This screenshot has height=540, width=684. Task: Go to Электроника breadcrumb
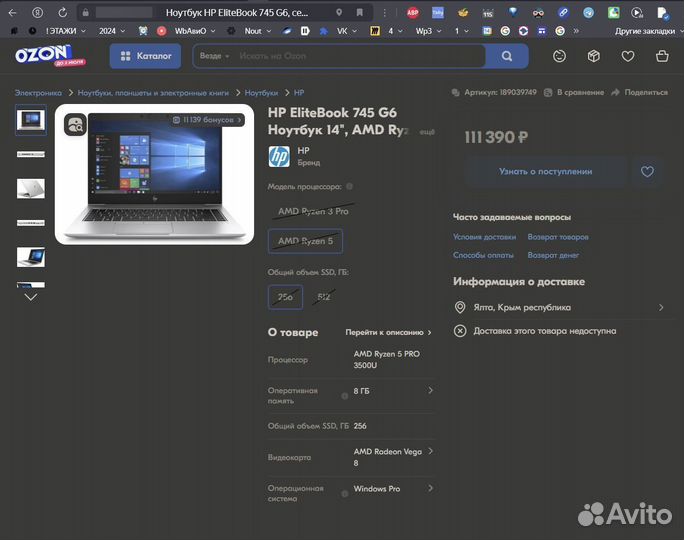(x=38, y=92)
